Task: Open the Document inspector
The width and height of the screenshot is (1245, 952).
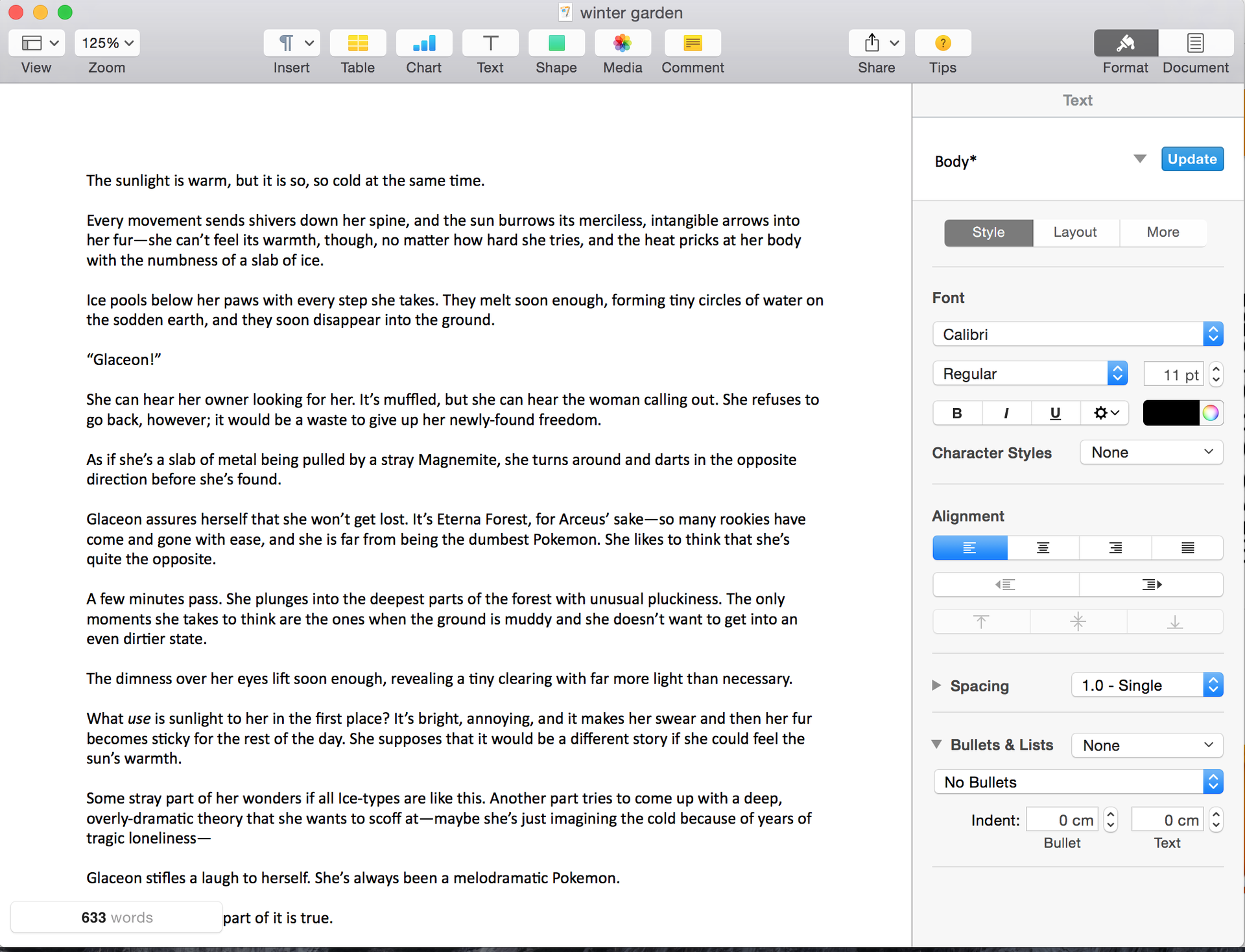Action: (x=1196, y=43)
